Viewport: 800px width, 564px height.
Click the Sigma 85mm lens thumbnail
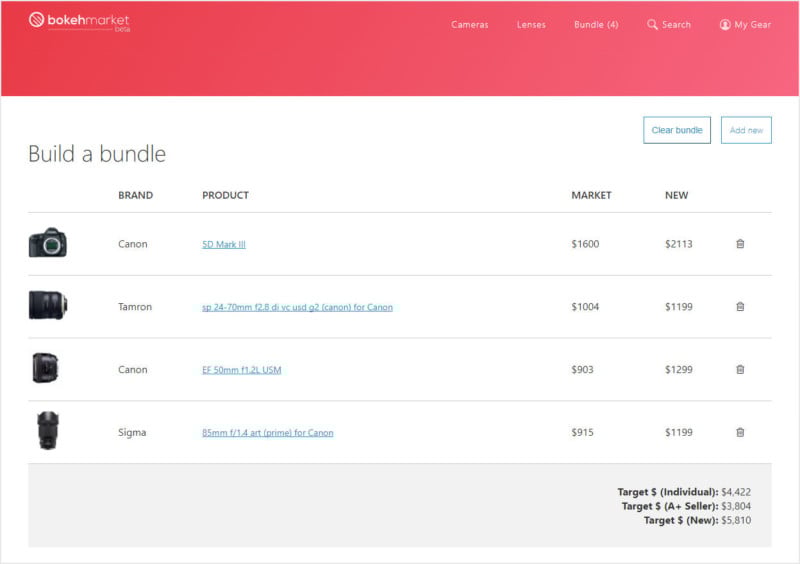point(48,430)
